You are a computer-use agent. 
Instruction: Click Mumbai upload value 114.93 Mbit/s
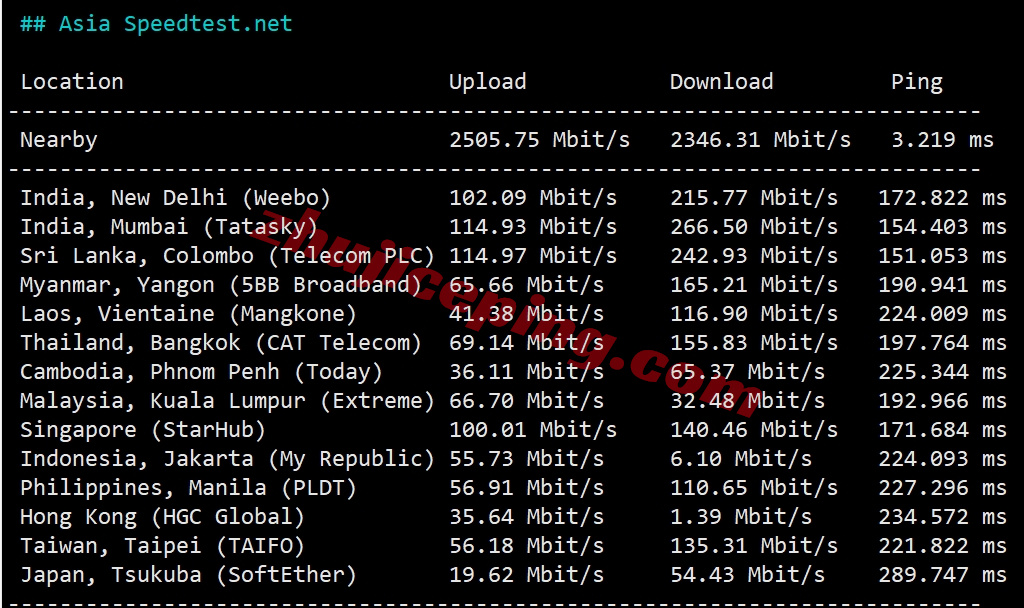(533, 227)
